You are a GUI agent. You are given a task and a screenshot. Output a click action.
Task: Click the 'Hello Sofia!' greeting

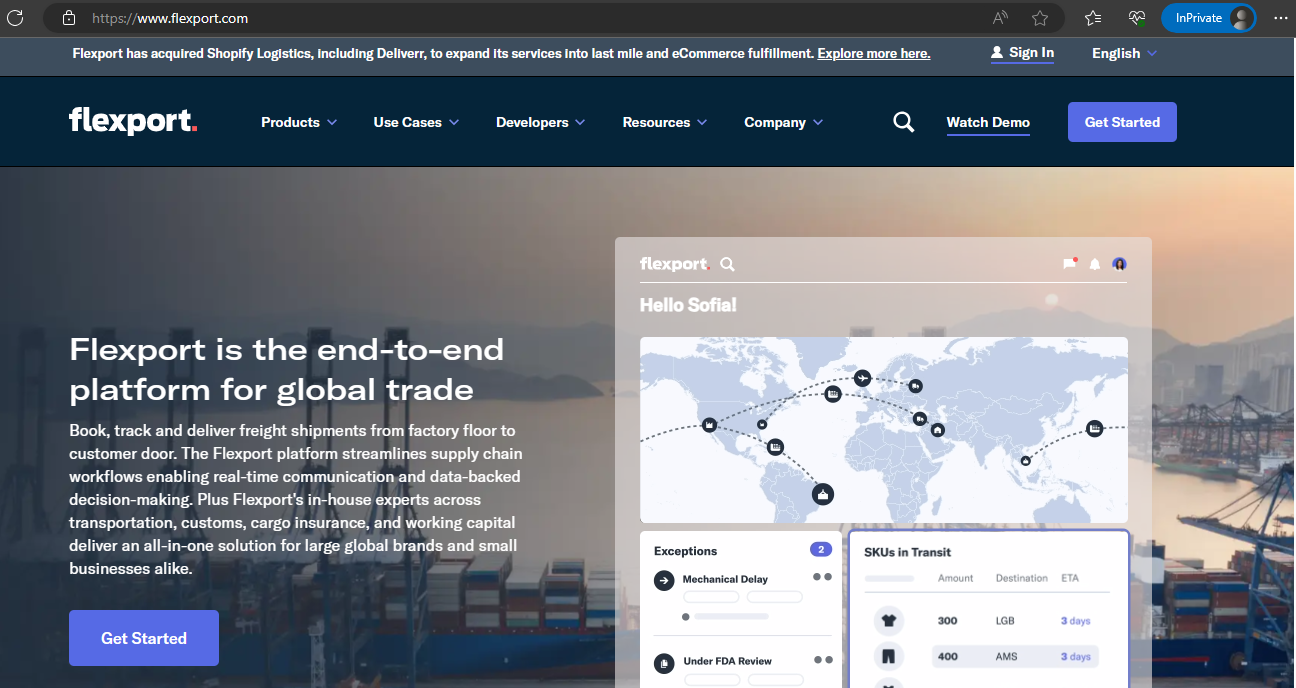click(x=688, y=305)
